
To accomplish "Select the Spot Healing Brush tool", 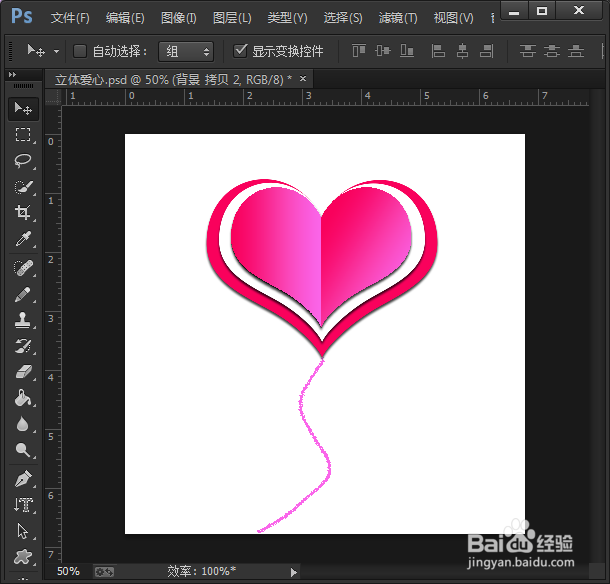I will [23, 268].
